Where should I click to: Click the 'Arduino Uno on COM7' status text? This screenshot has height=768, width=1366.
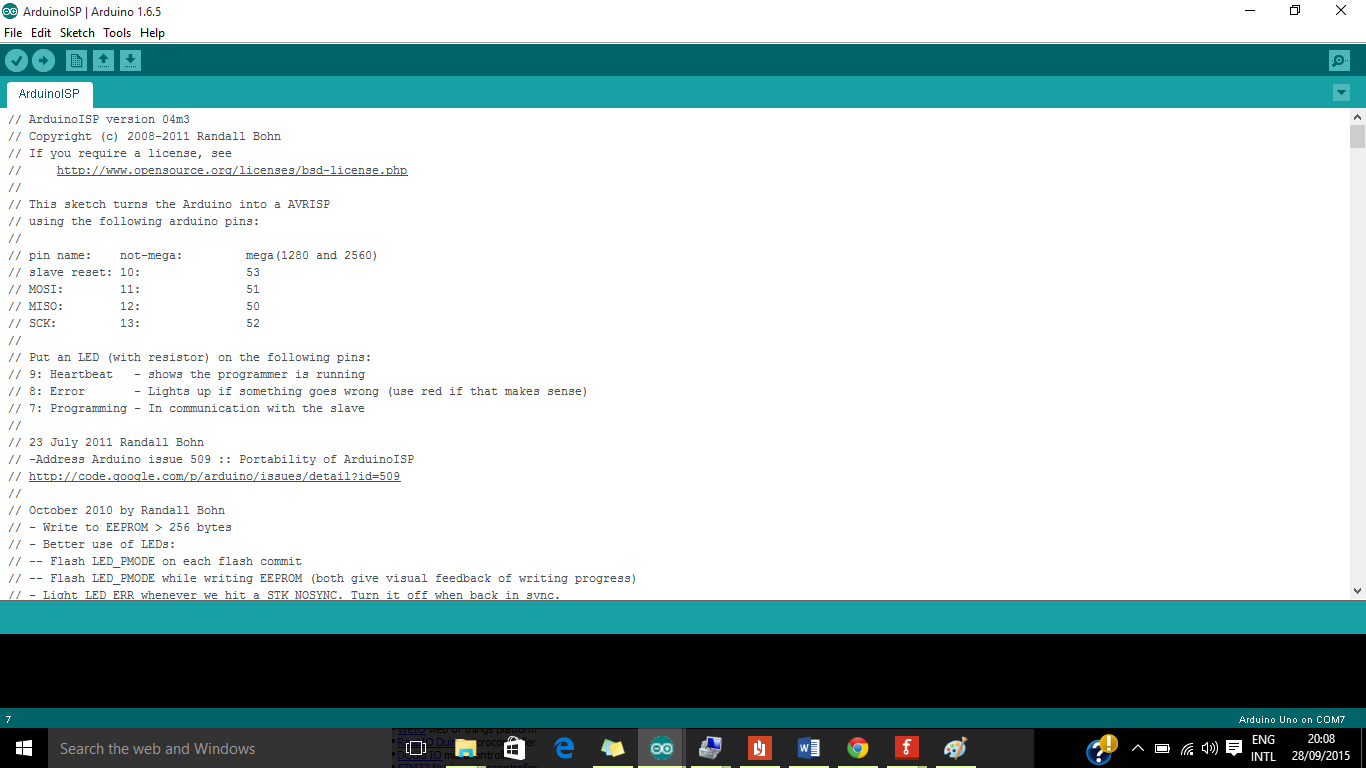pyautogui.click(x=1292, y=719)
